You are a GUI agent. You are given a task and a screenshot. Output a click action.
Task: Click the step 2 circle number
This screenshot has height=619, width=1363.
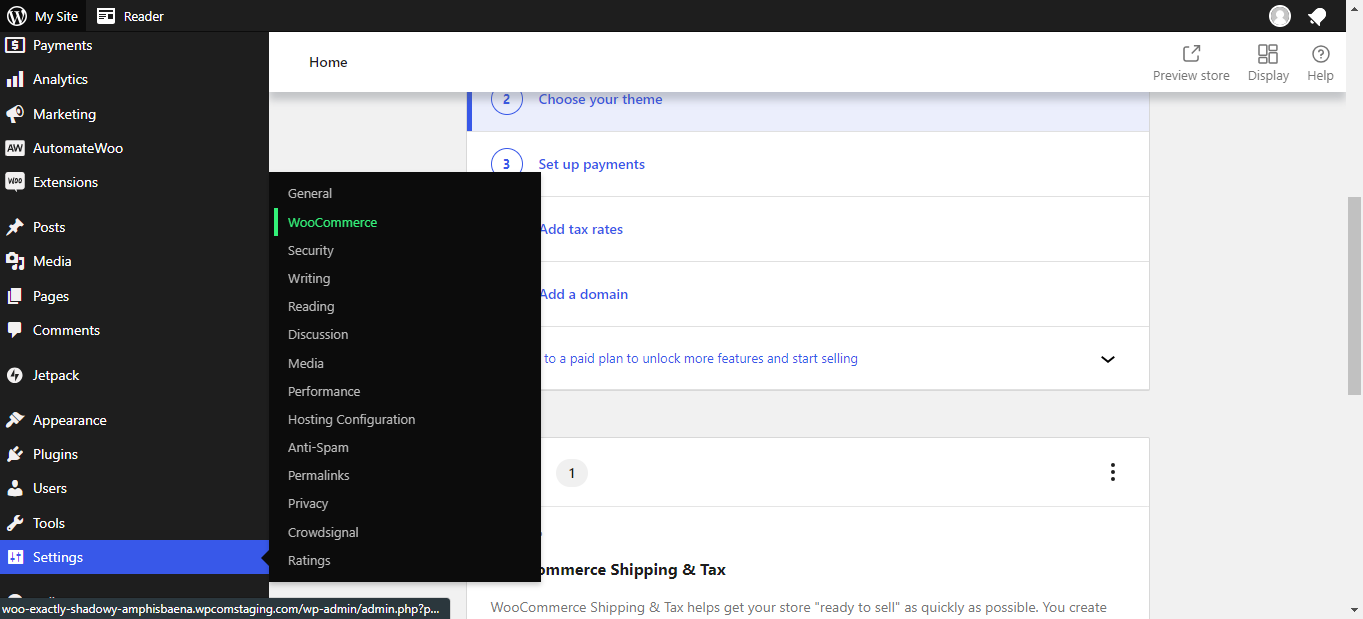coord(507,99)
